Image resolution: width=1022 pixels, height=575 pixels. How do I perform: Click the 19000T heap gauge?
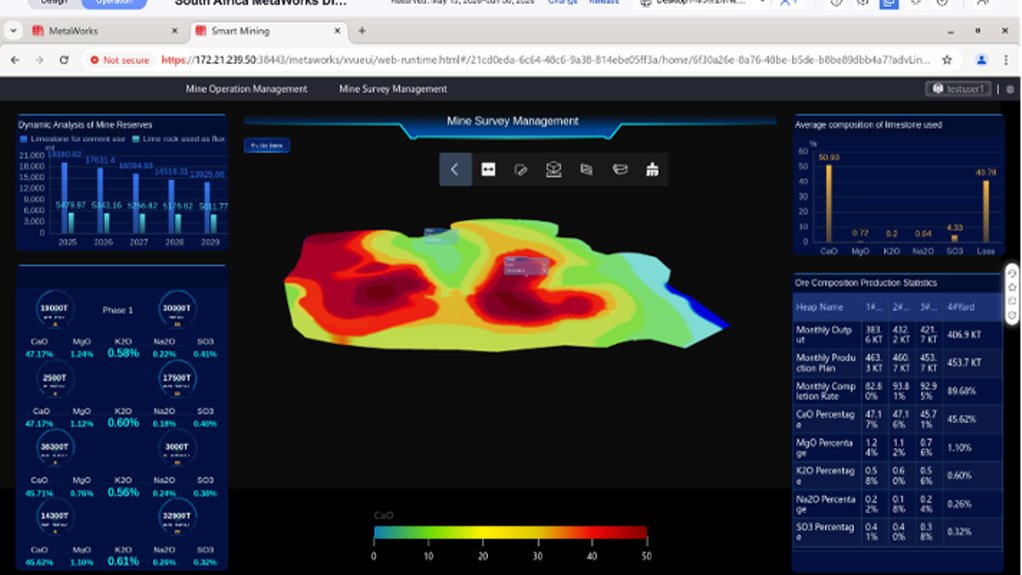coord(55,309)
